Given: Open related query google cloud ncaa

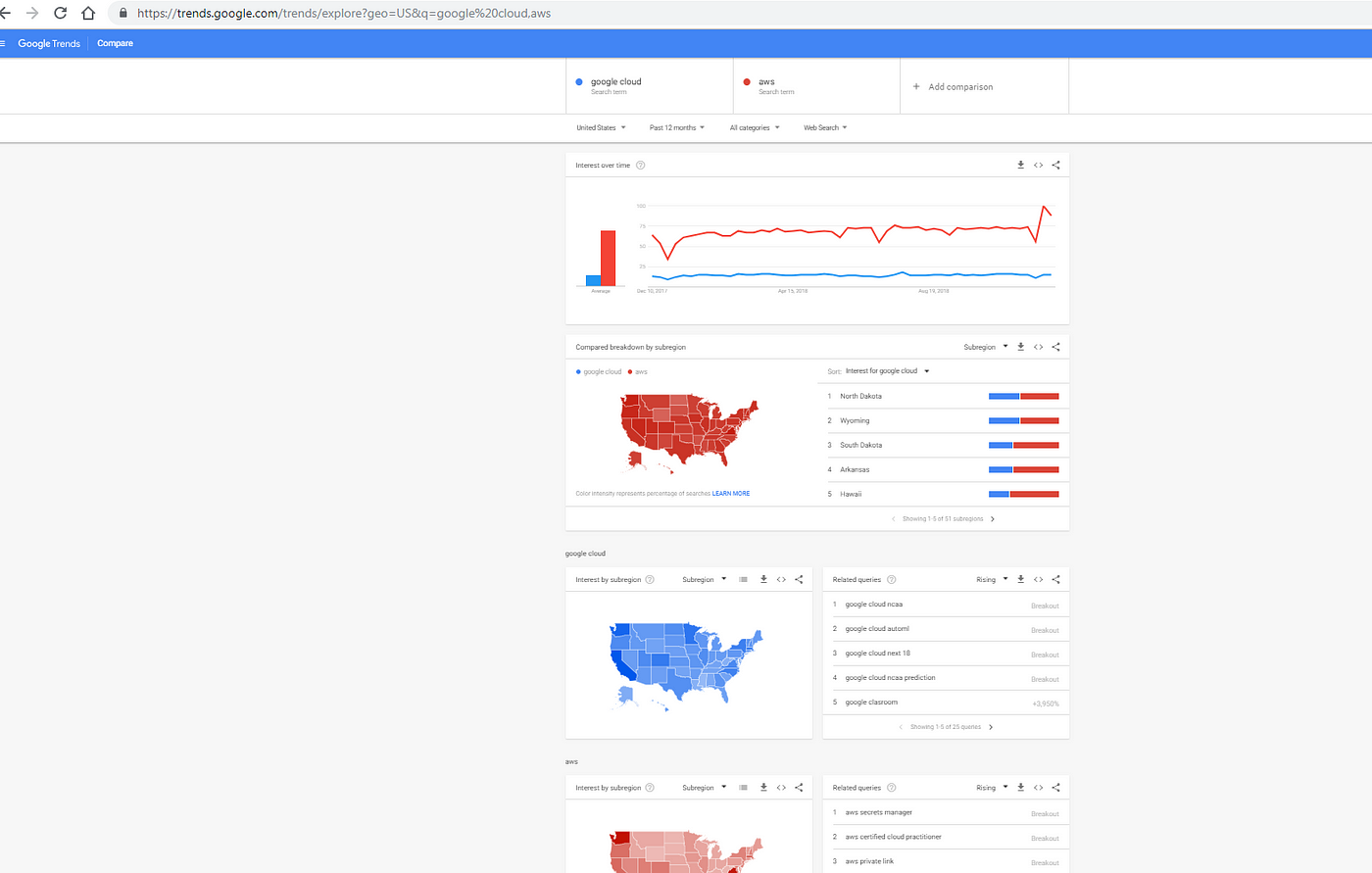Looking at the screenshot, I should (x=874, y=605).
